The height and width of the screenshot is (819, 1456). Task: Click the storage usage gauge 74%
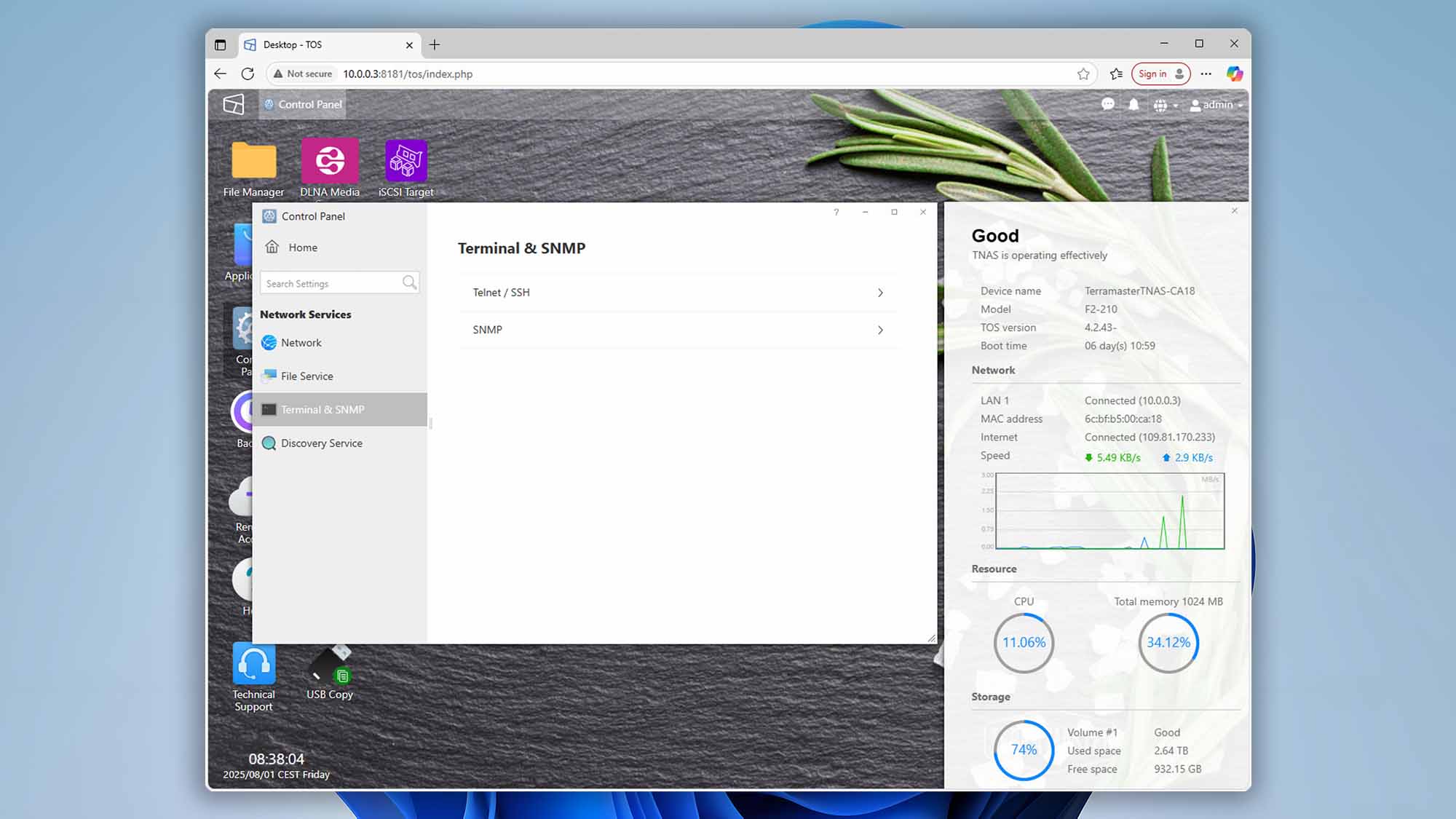click(1024, 750)
